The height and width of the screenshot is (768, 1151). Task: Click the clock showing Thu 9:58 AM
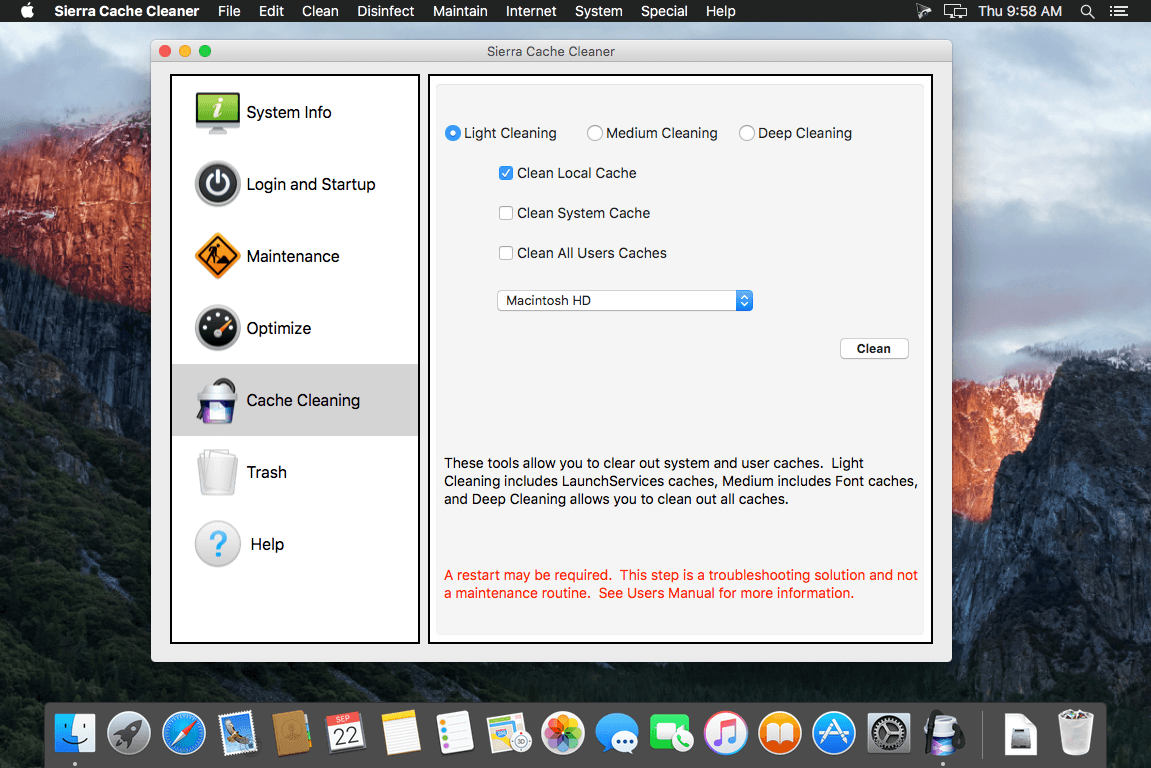[1020, 11]
